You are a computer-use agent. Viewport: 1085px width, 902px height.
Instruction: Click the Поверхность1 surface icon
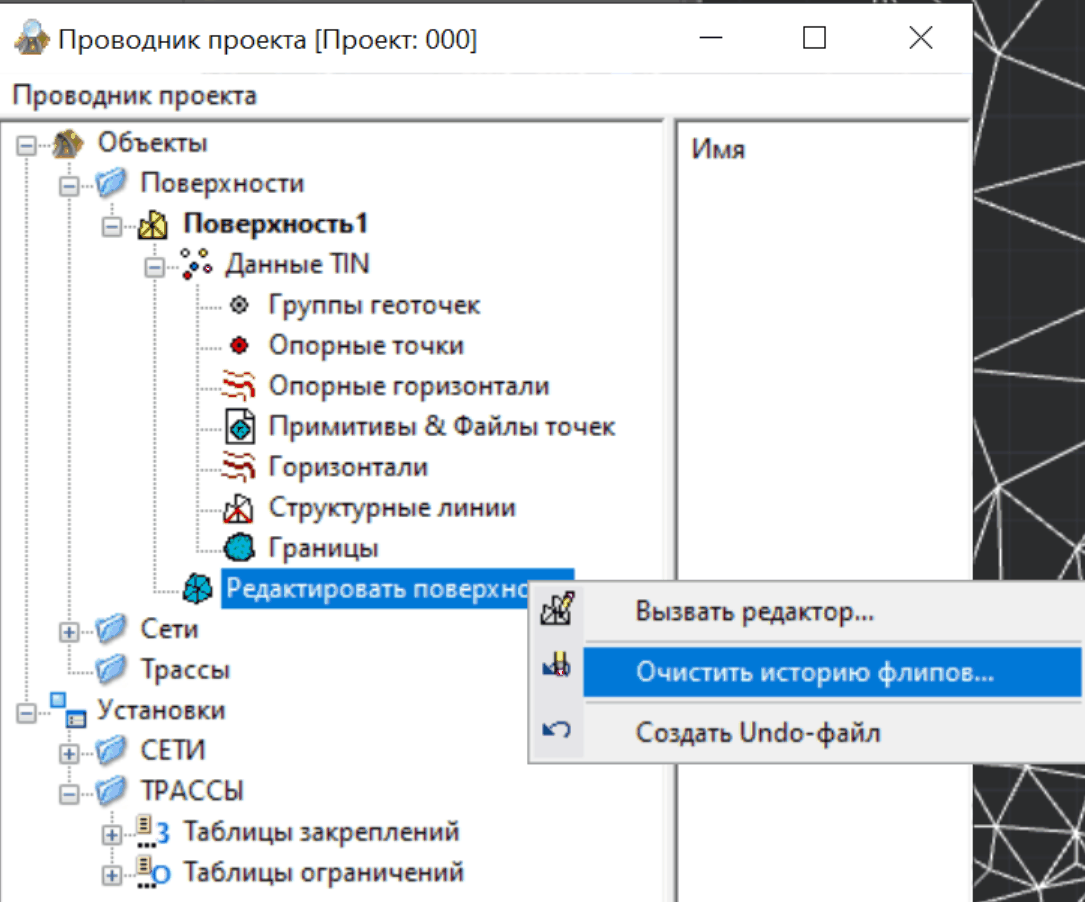153,224
